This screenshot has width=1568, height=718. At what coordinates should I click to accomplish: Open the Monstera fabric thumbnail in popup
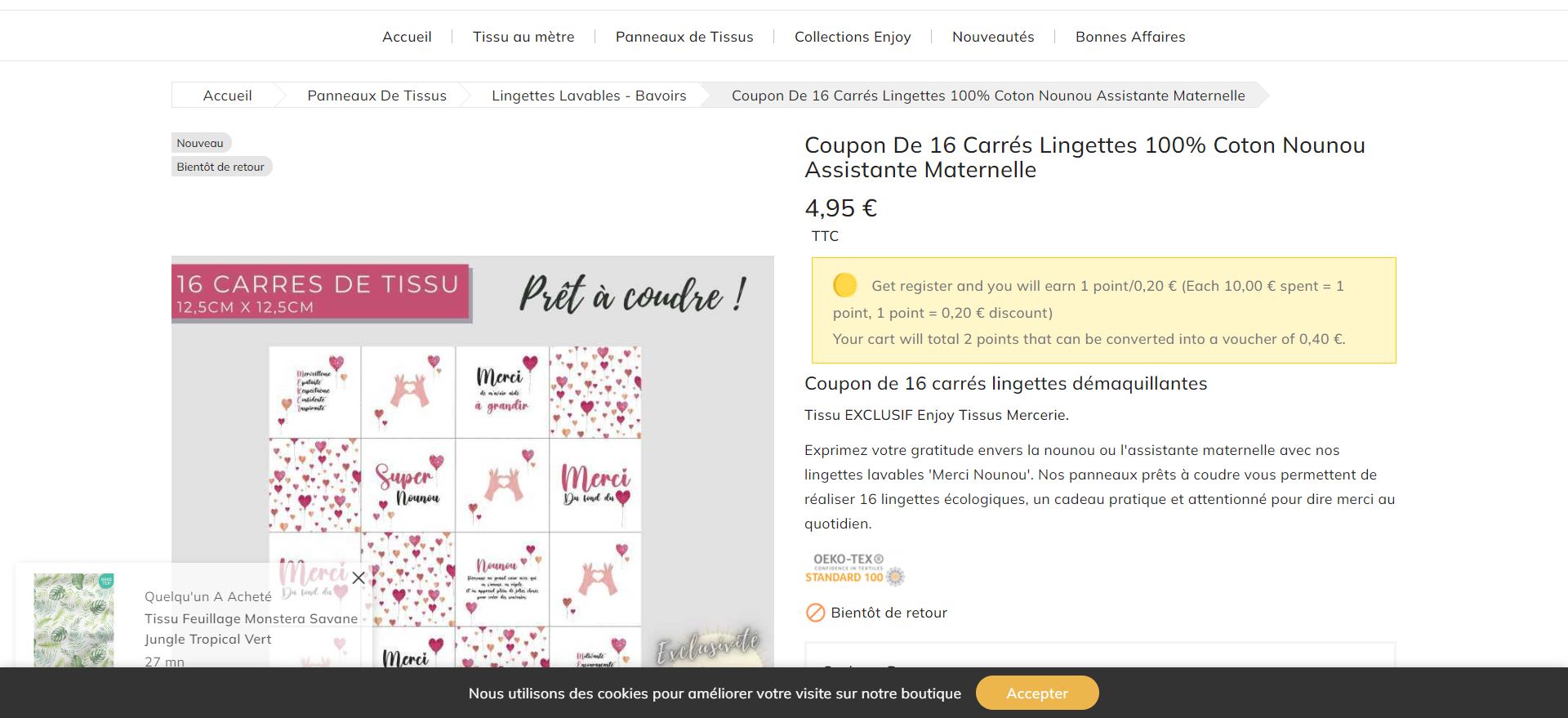[x=73, y=619]
